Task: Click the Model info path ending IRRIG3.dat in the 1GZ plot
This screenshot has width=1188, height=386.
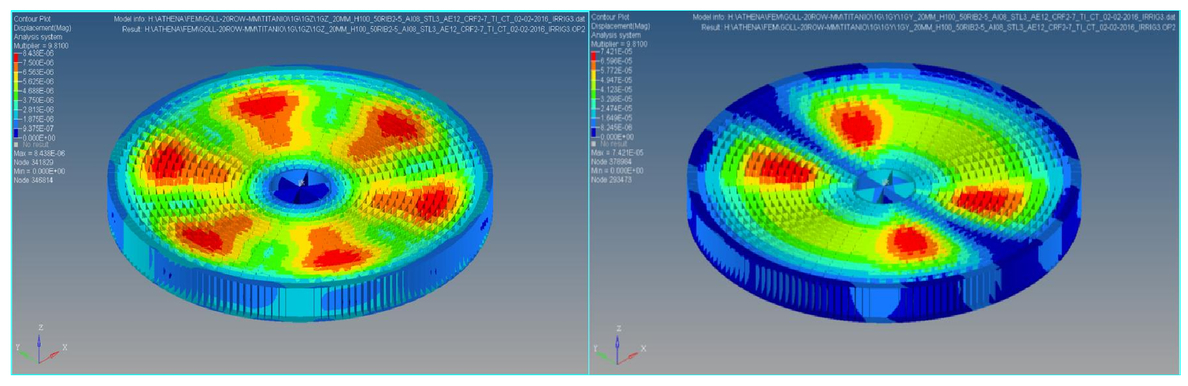Action: click(x=349, y=18)
